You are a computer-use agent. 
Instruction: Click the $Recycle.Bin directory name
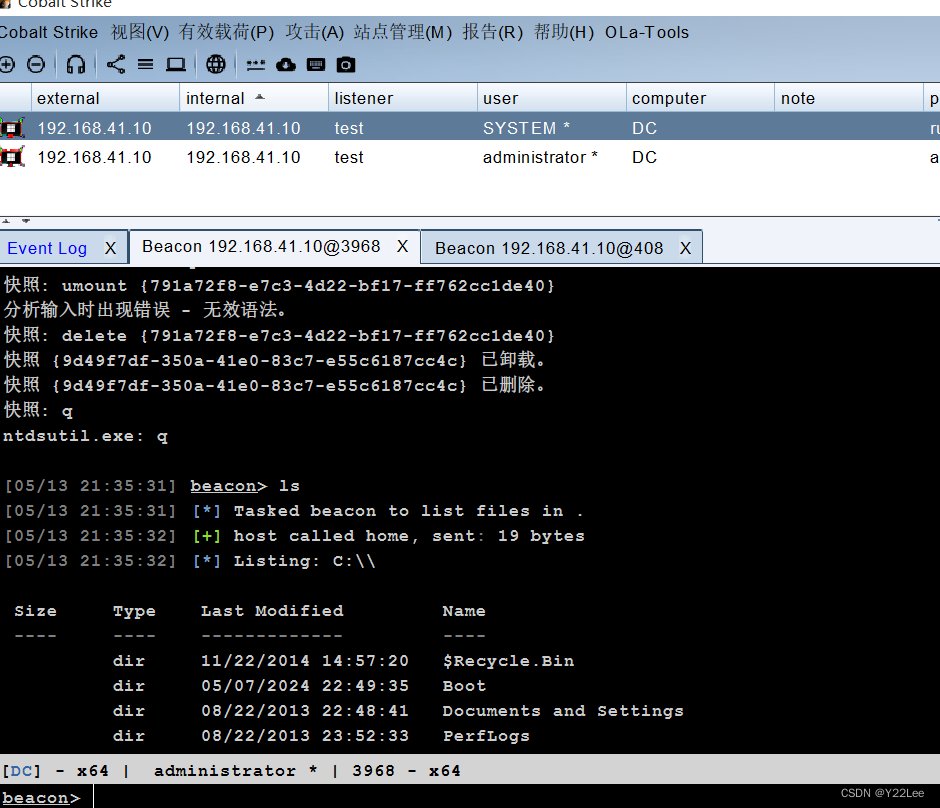click(508, 661)
